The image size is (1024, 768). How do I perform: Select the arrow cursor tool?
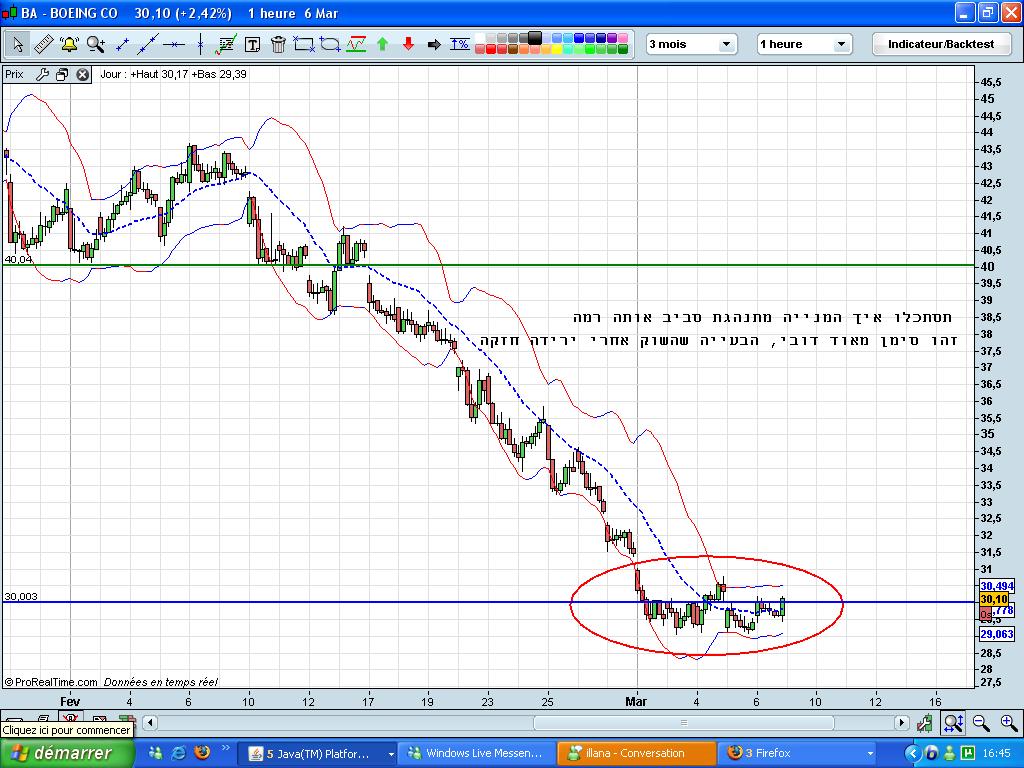[18, 44]
